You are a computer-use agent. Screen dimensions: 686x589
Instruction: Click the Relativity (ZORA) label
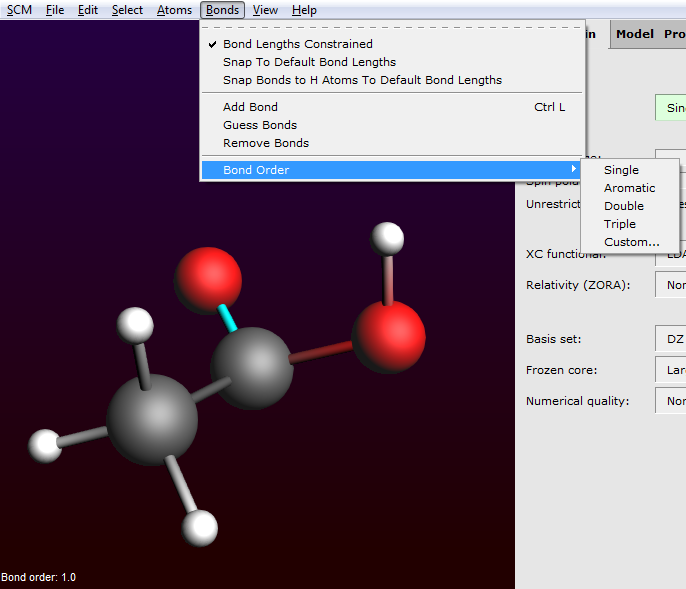coord(578,285)
